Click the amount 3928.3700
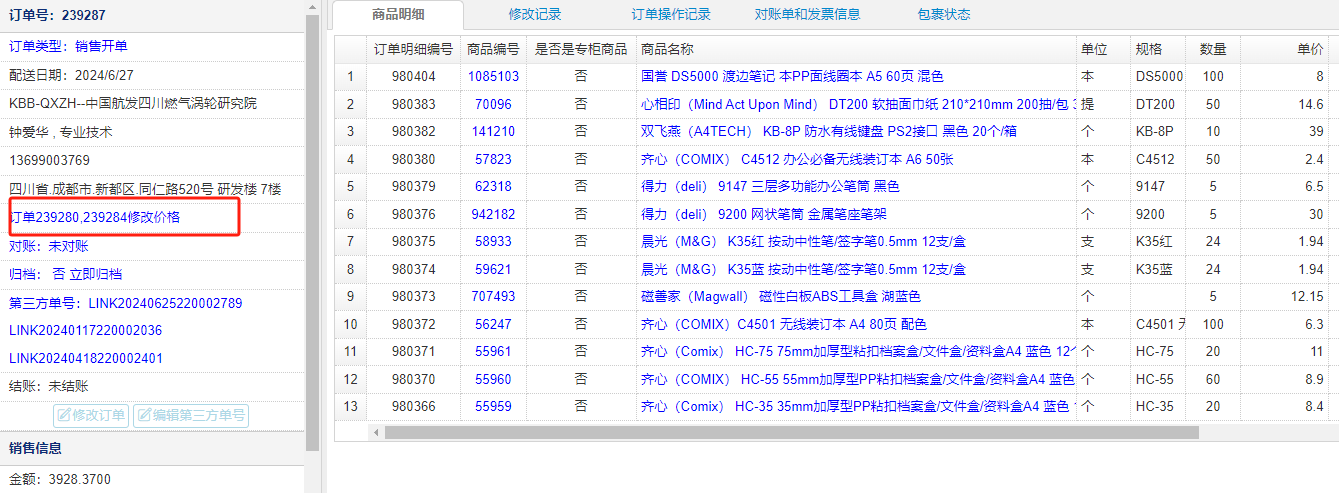1339x493 pixels. tap(80, 480)
